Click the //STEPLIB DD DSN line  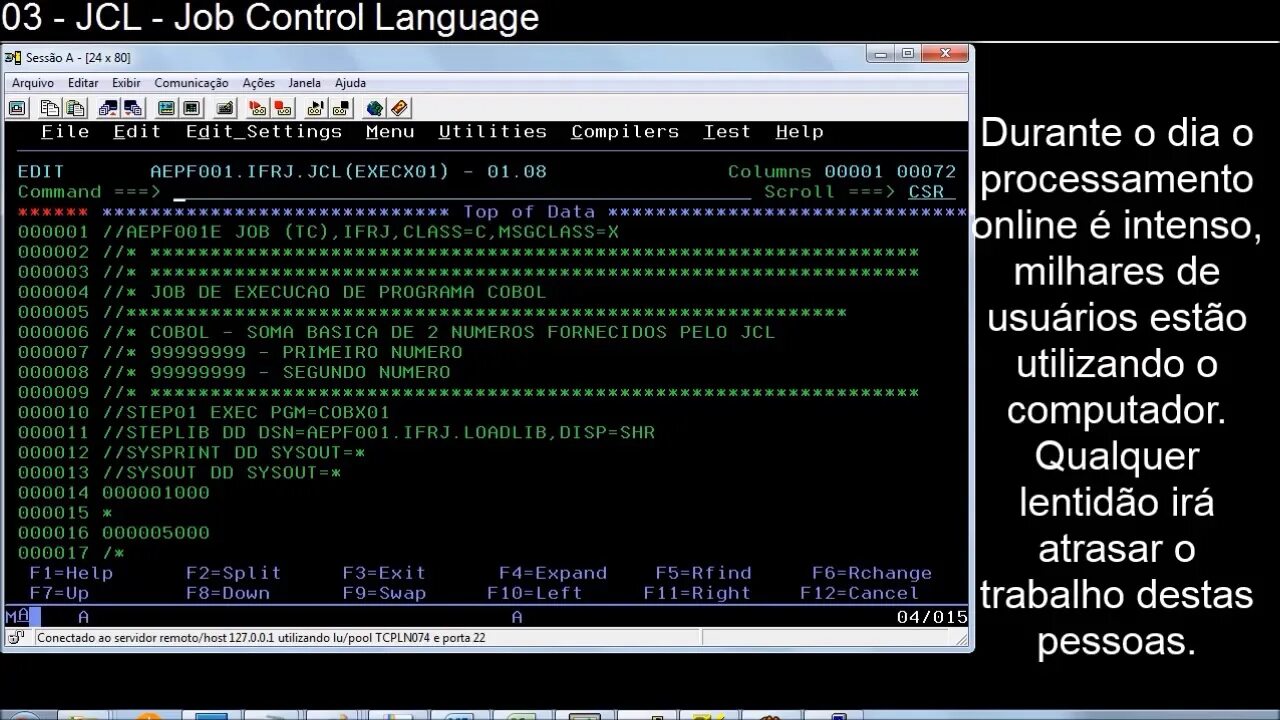coord(378,433)
